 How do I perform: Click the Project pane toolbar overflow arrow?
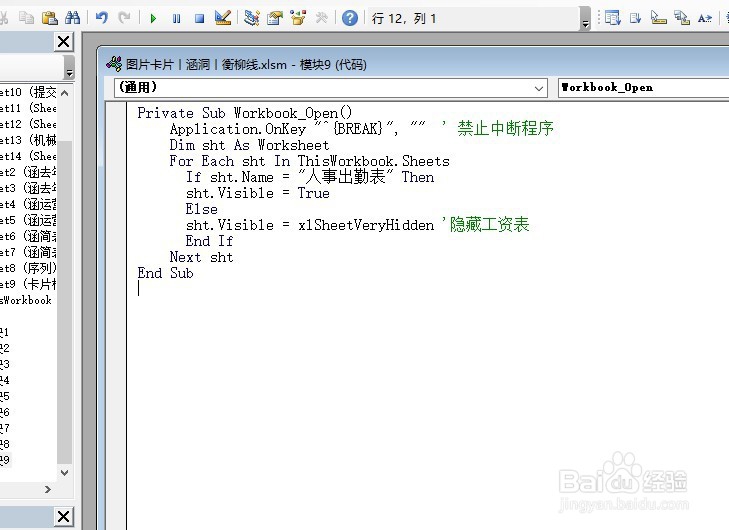coord(69,68)
